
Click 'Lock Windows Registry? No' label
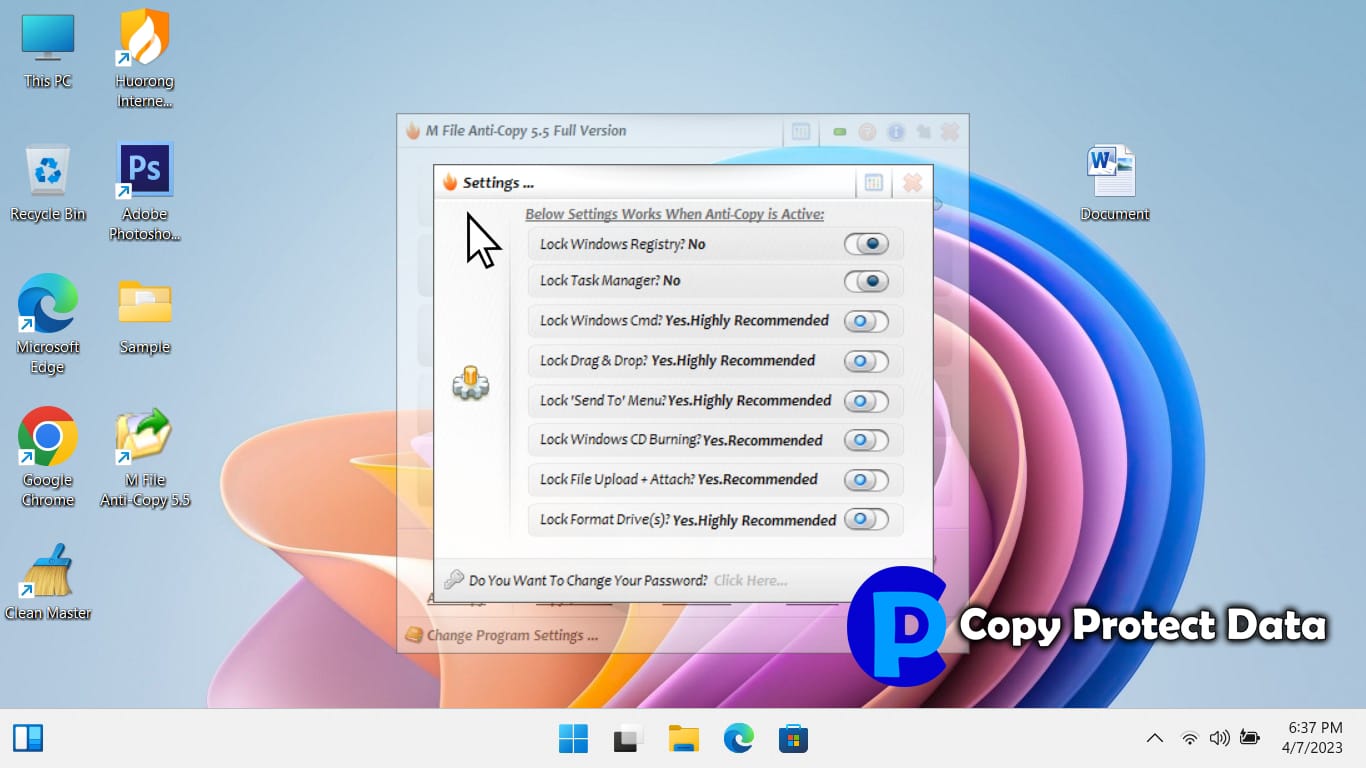point(622,244)
